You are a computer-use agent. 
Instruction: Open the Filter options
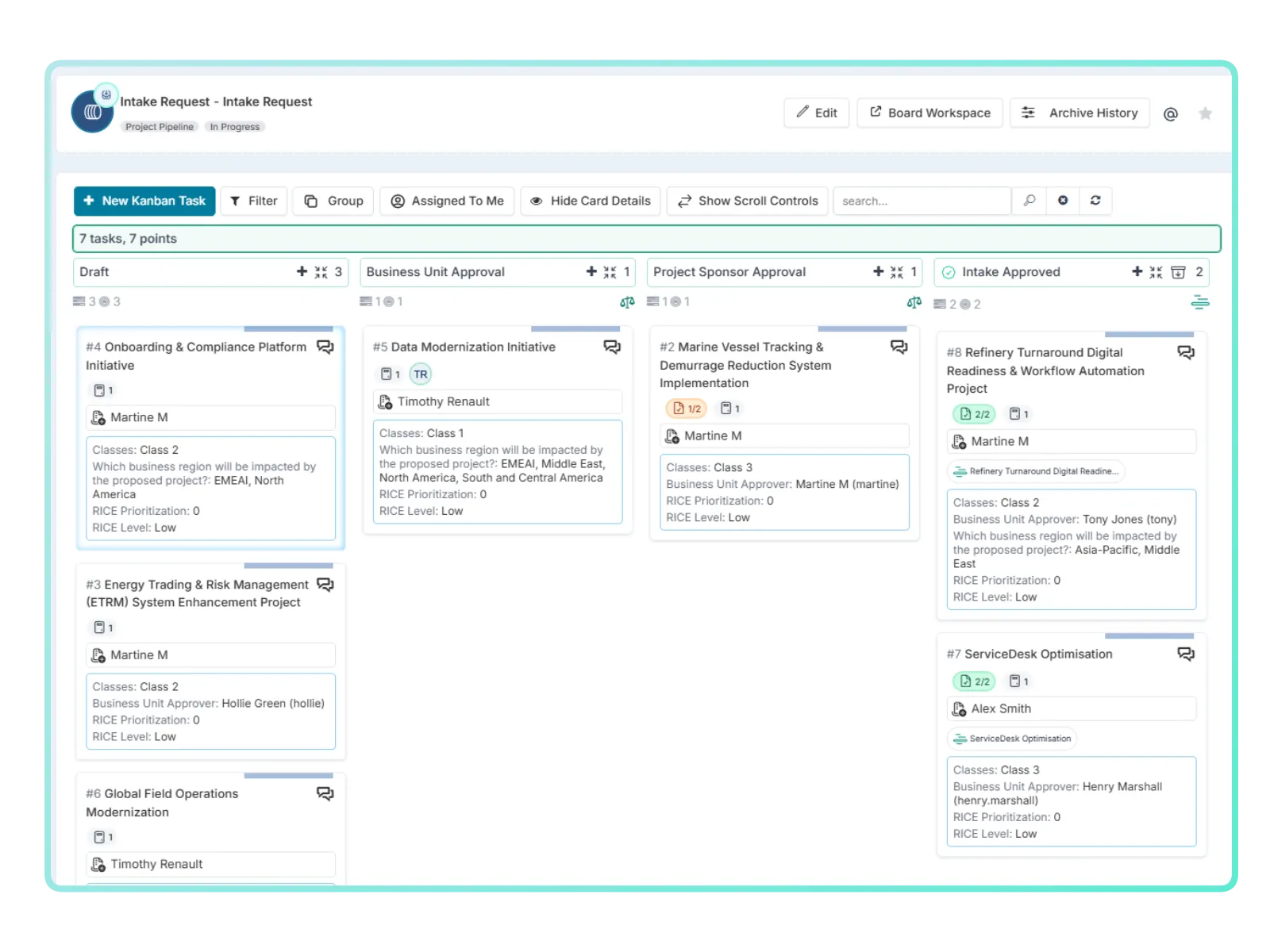click(254, 201)
